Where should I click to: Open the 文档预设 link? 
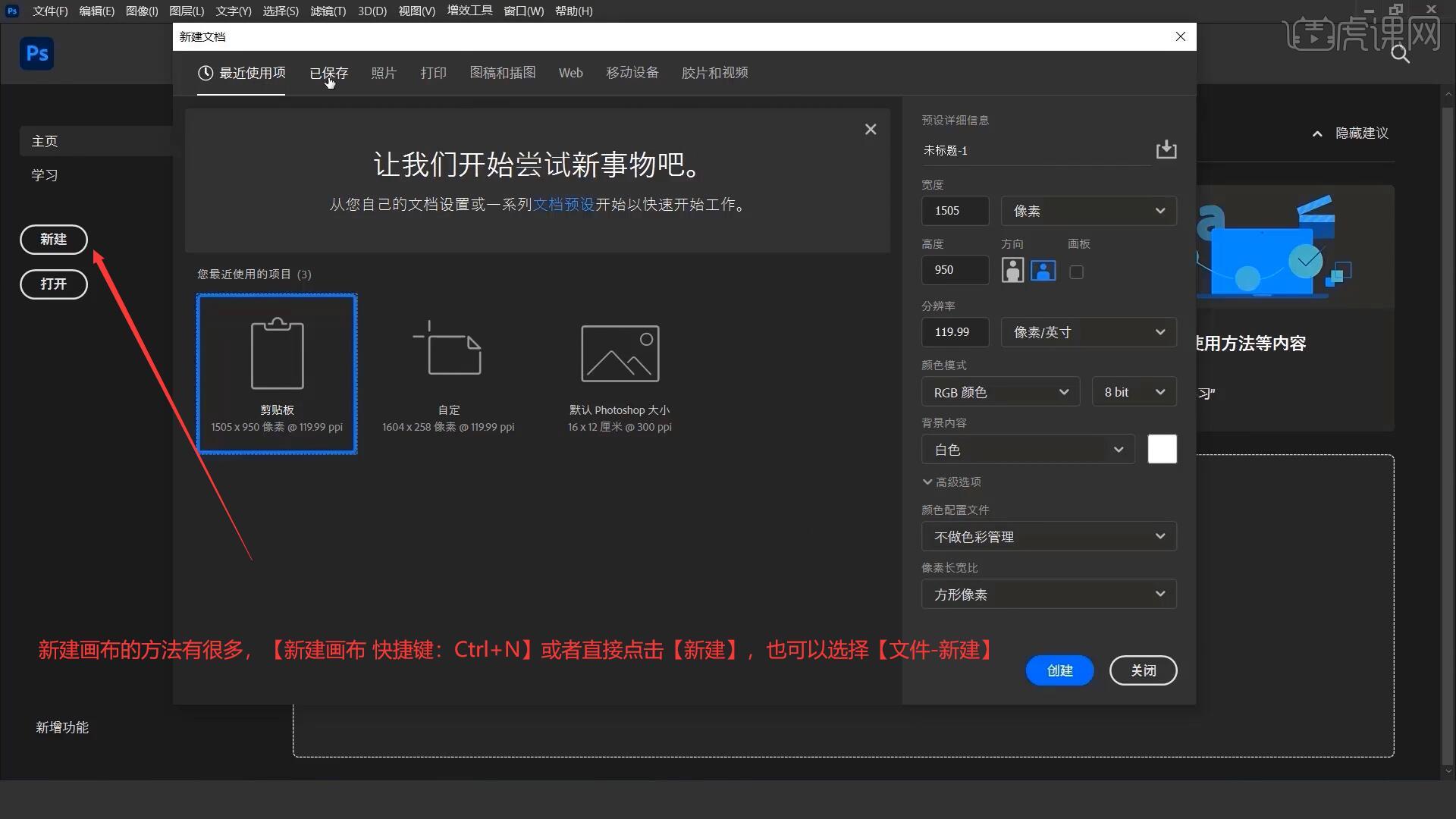pos(563,204)
